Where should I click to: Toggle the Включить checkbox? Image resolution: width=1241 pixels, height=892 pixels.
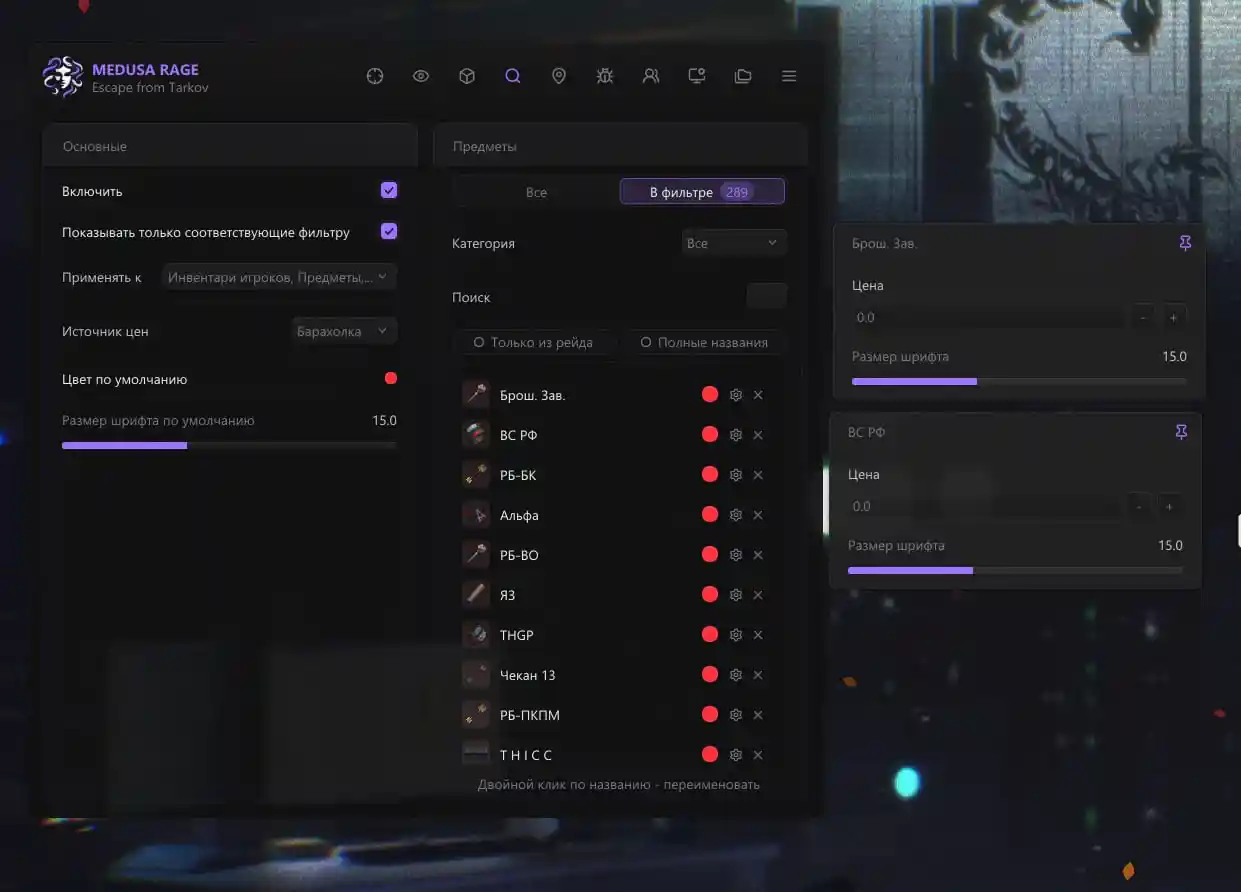point(389,190)
